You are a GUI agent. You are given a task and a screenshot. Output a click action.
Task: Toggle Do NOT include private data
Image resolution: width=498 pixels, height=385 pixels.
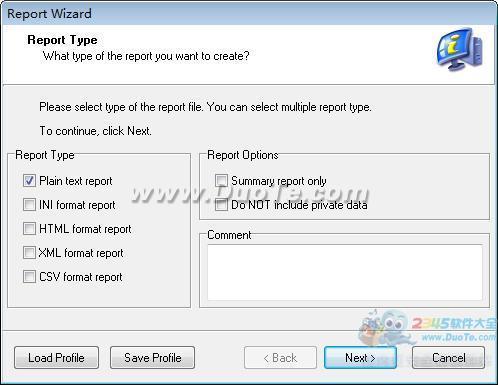coord(221,205)
